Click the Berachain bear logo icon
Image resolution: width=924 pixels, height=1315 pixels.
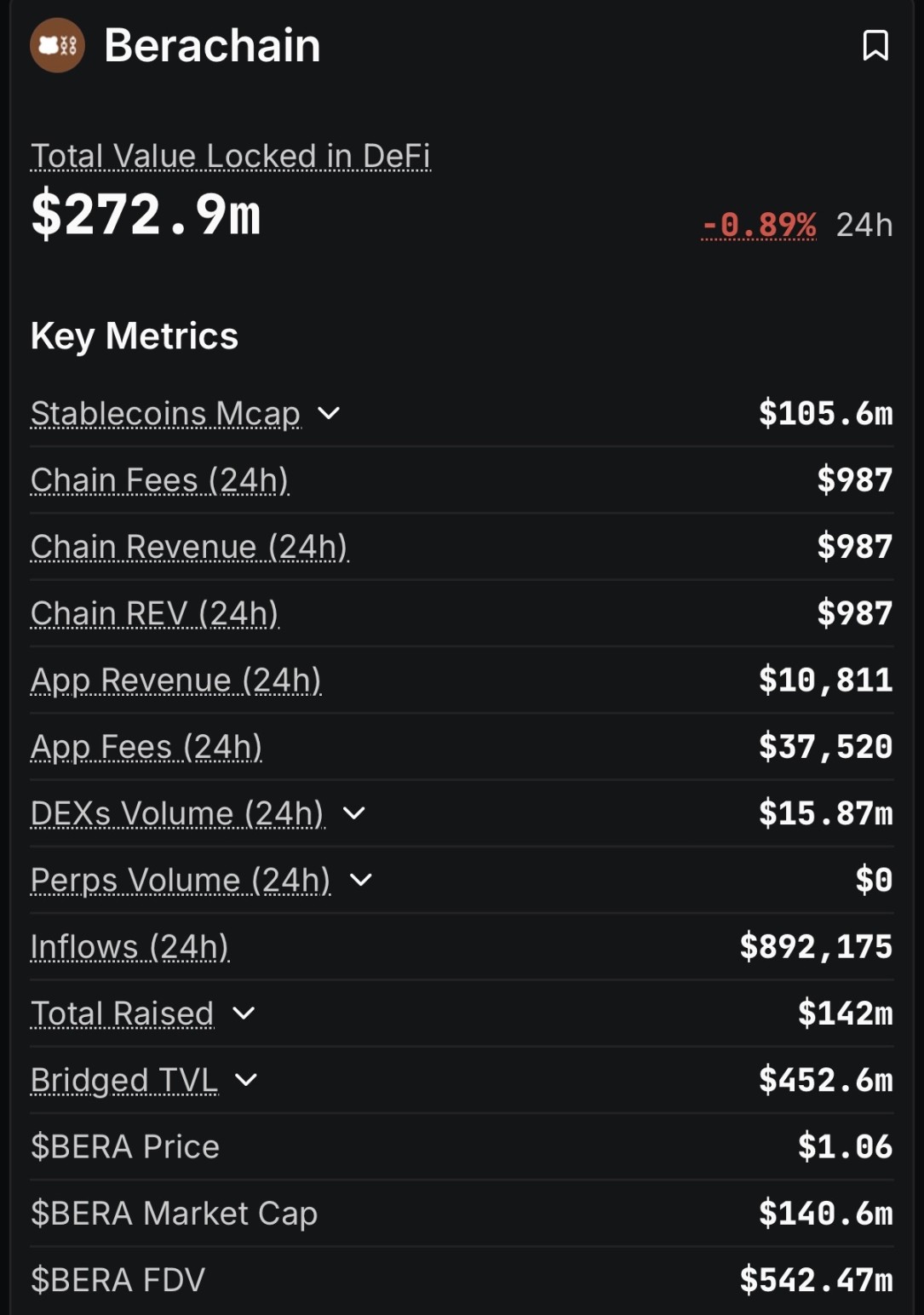[57, 45]
